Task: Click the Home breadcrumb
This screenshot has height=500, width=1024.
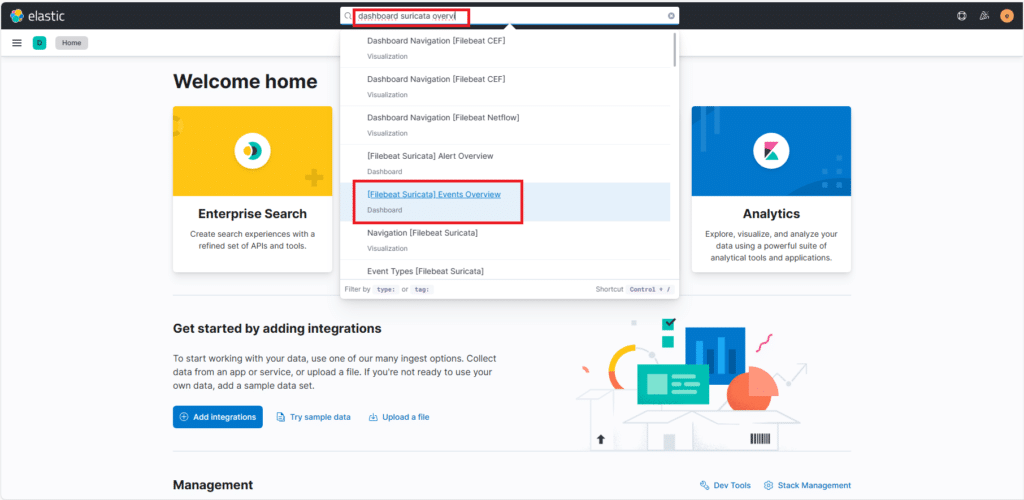Action: (x=70, y=43)
